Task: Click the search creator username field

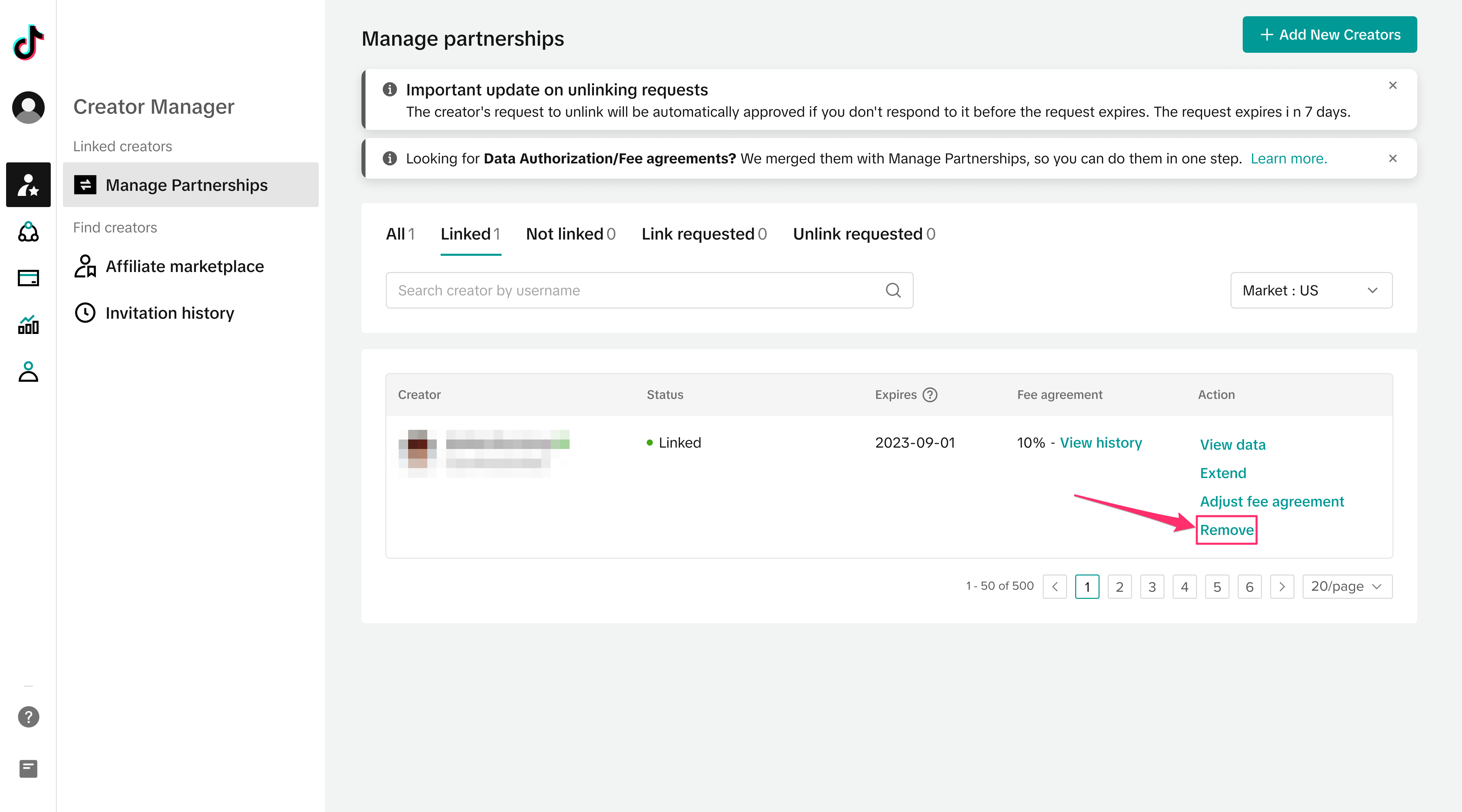Action: tap(636, 291)
